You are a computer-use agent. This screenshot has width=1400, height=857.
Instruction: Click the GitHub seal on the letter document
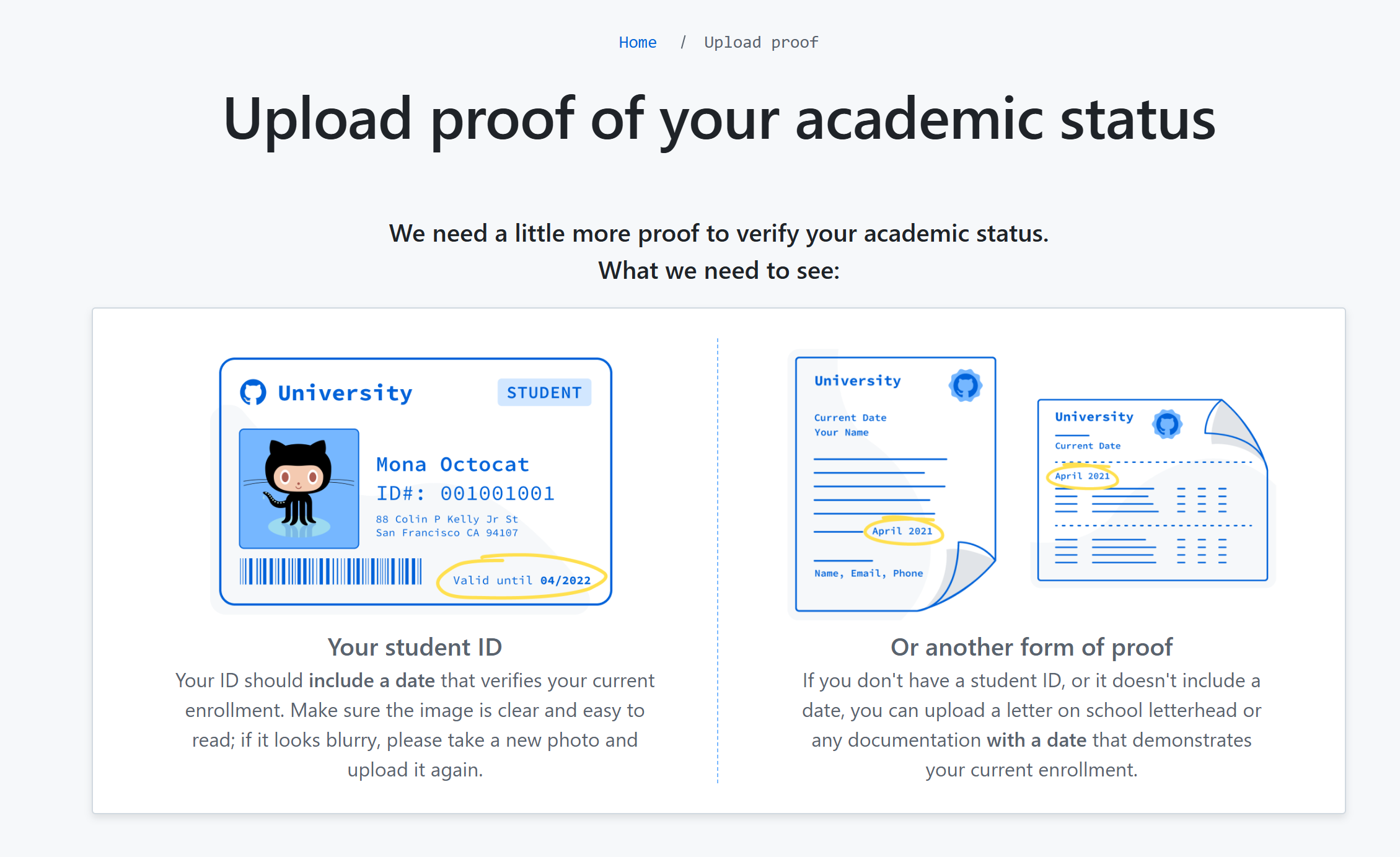point(965,385)
